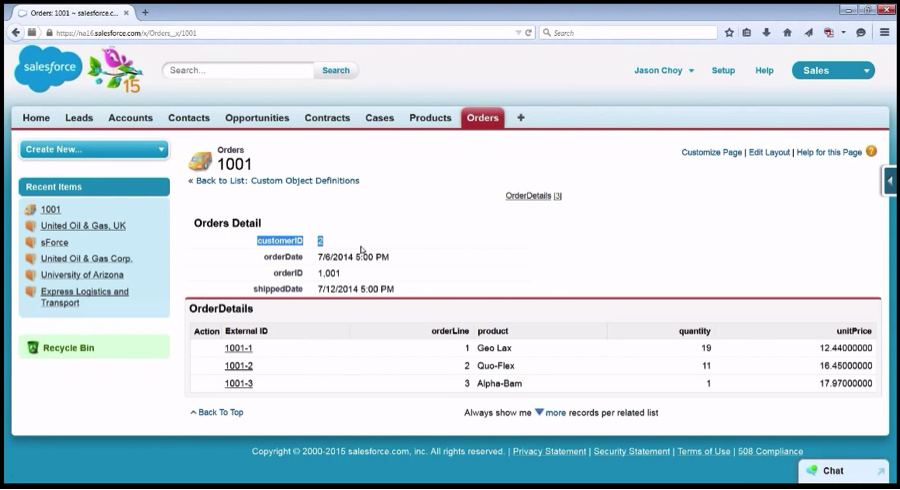The image size is (900, 490).
Task: Go Back to List: Custom Object Definitions
Action: tap(278, 181)
